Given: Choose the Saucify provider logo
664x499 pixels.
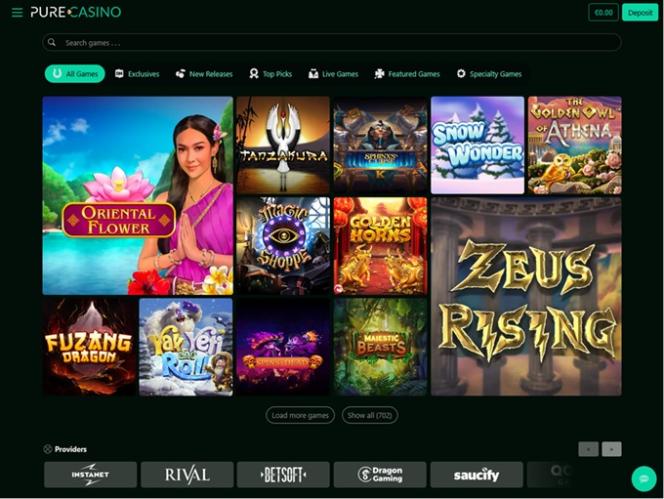Looking at the screenshot, I should (476, 474).
